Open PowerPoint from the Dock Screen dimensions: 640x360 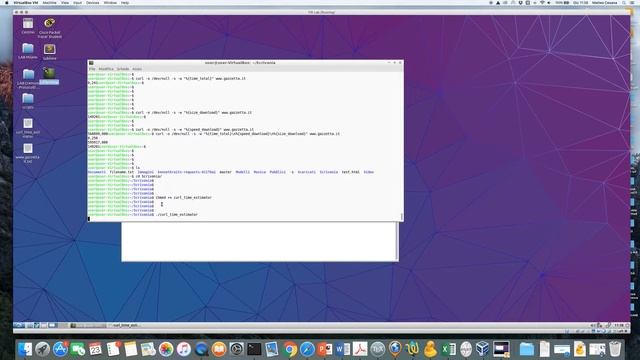[325, 349]
